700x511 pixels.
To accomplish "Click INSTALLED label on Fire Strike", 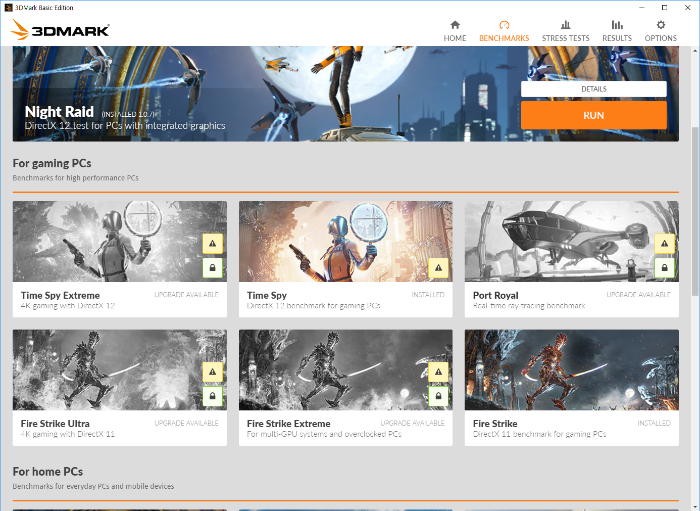I will click(x=654, y=423).
